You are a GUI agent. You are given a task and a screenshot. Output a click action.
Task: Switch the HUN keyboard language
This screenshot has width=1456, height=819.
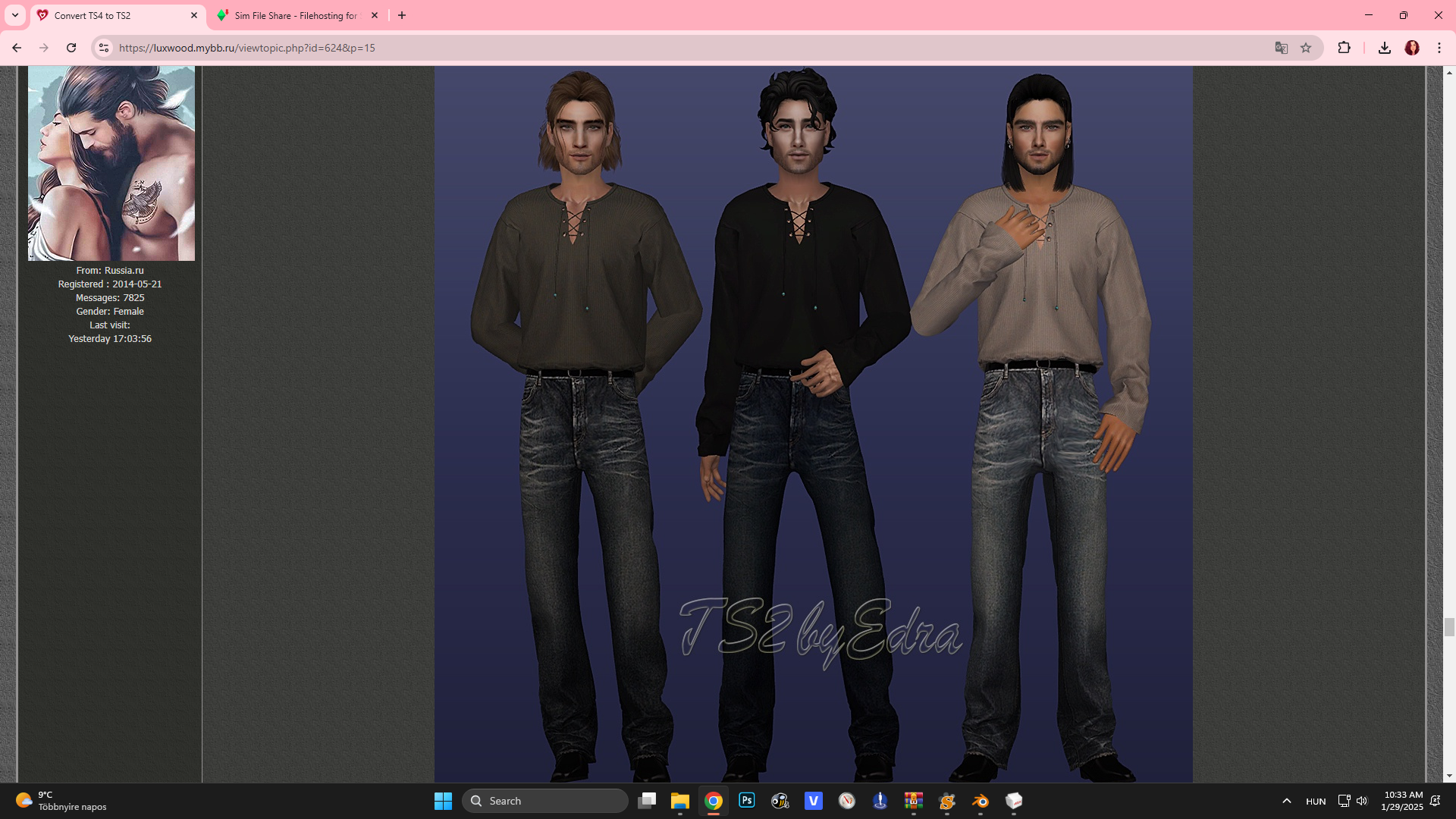(x=1316, y=802)
